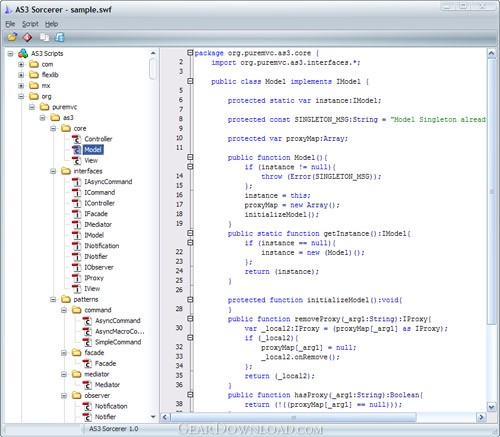Click the red diamond toolbar icon
Viewport: 500px width, 437px height.
tap(27, 37)
